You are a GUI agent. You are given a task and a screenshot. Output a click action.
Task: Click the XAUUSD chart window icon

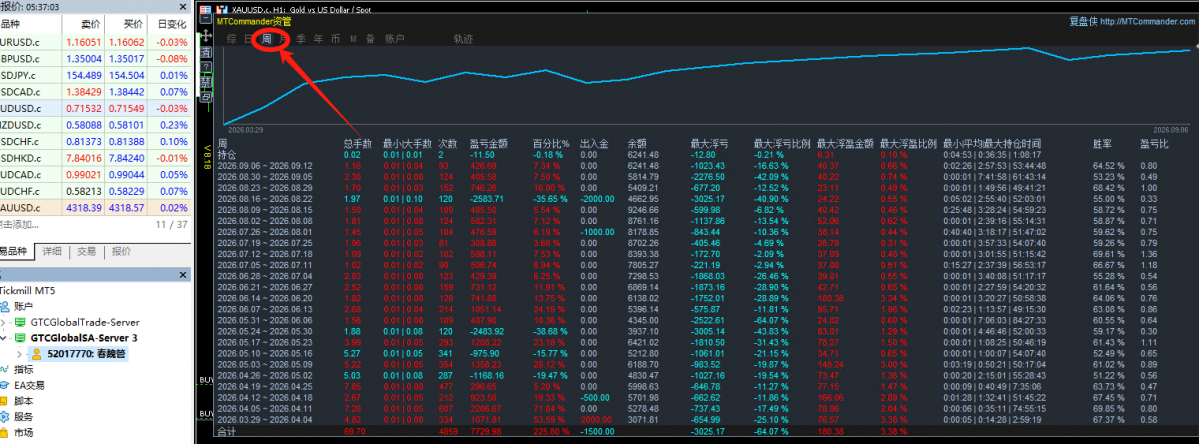tap(222, 9)
